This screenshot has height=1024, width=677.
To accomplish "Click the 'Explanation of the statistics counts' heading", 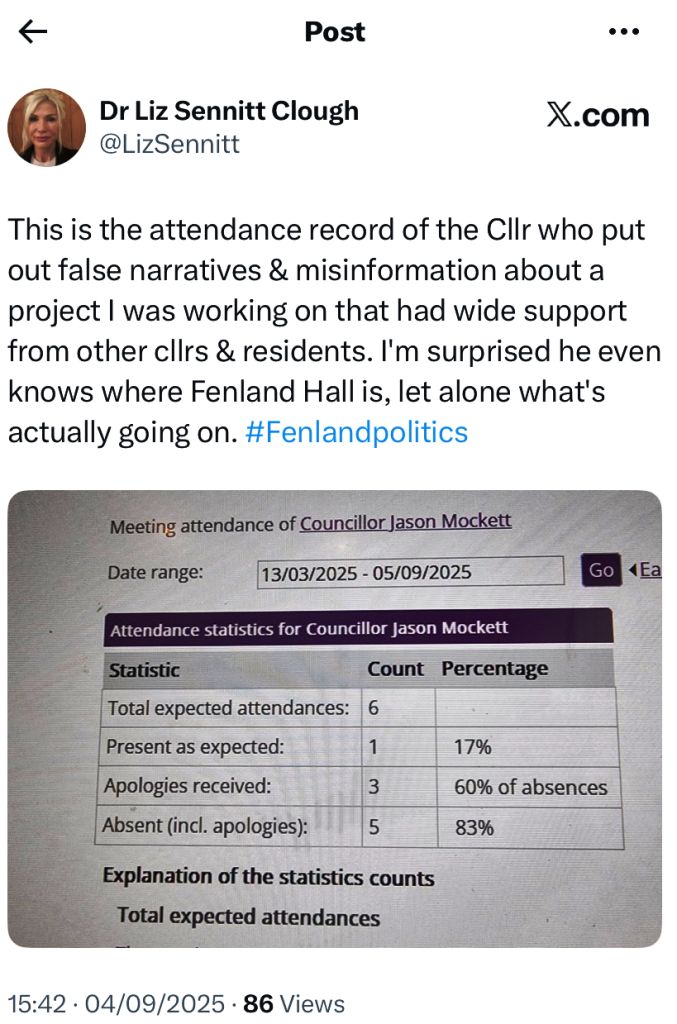I will pyautogui.click(x=268, y=878).
